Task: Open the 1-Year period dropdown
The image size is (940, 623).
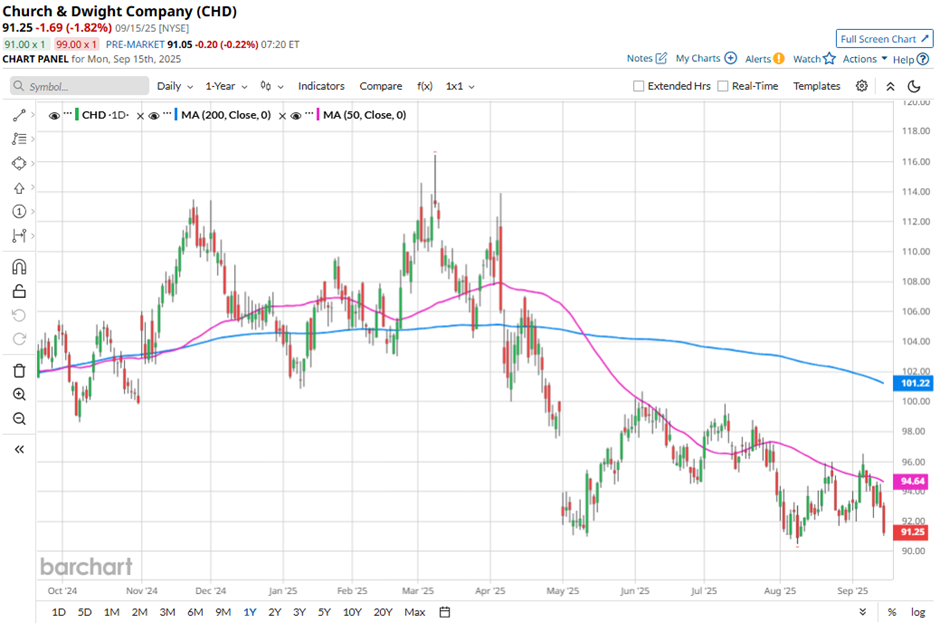Action: 226,86
